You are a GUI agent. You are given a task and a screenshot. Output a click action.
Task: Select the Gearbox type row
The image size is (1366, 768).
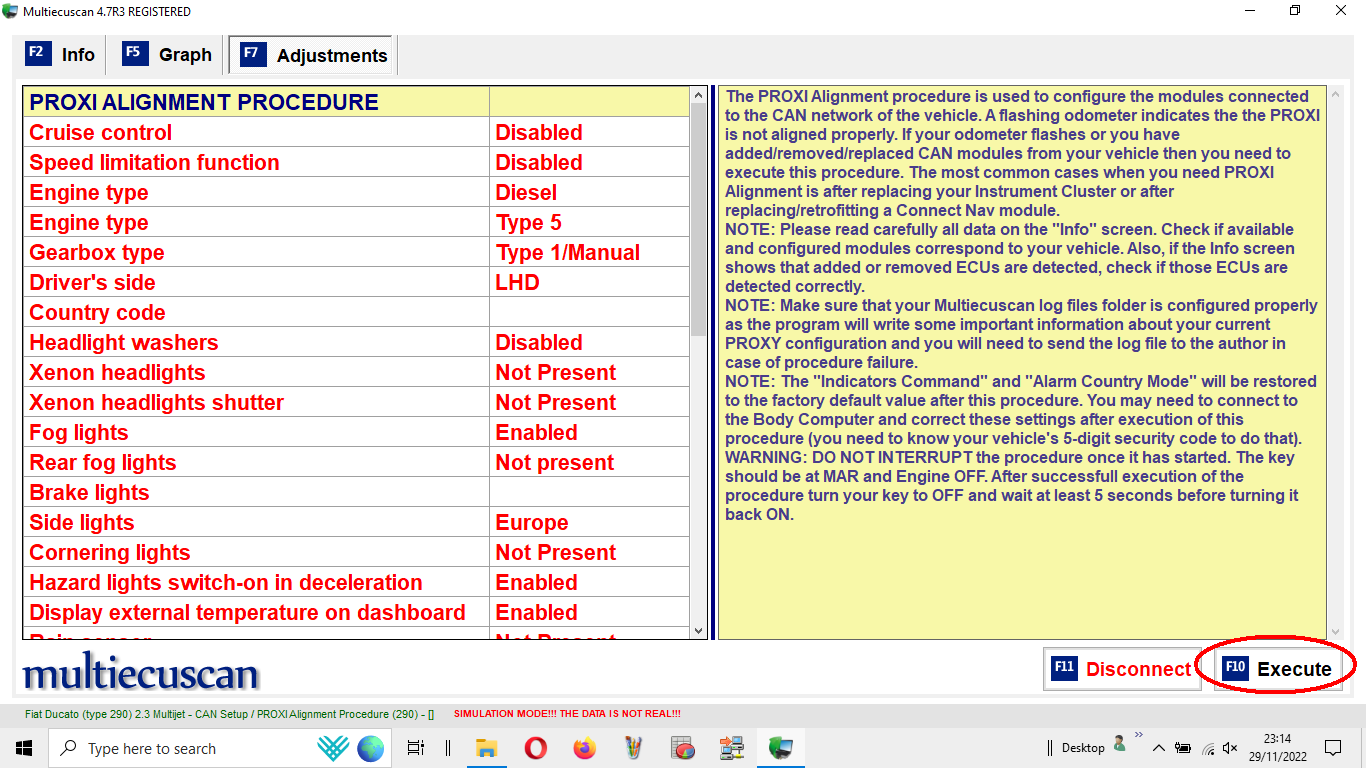356,252
